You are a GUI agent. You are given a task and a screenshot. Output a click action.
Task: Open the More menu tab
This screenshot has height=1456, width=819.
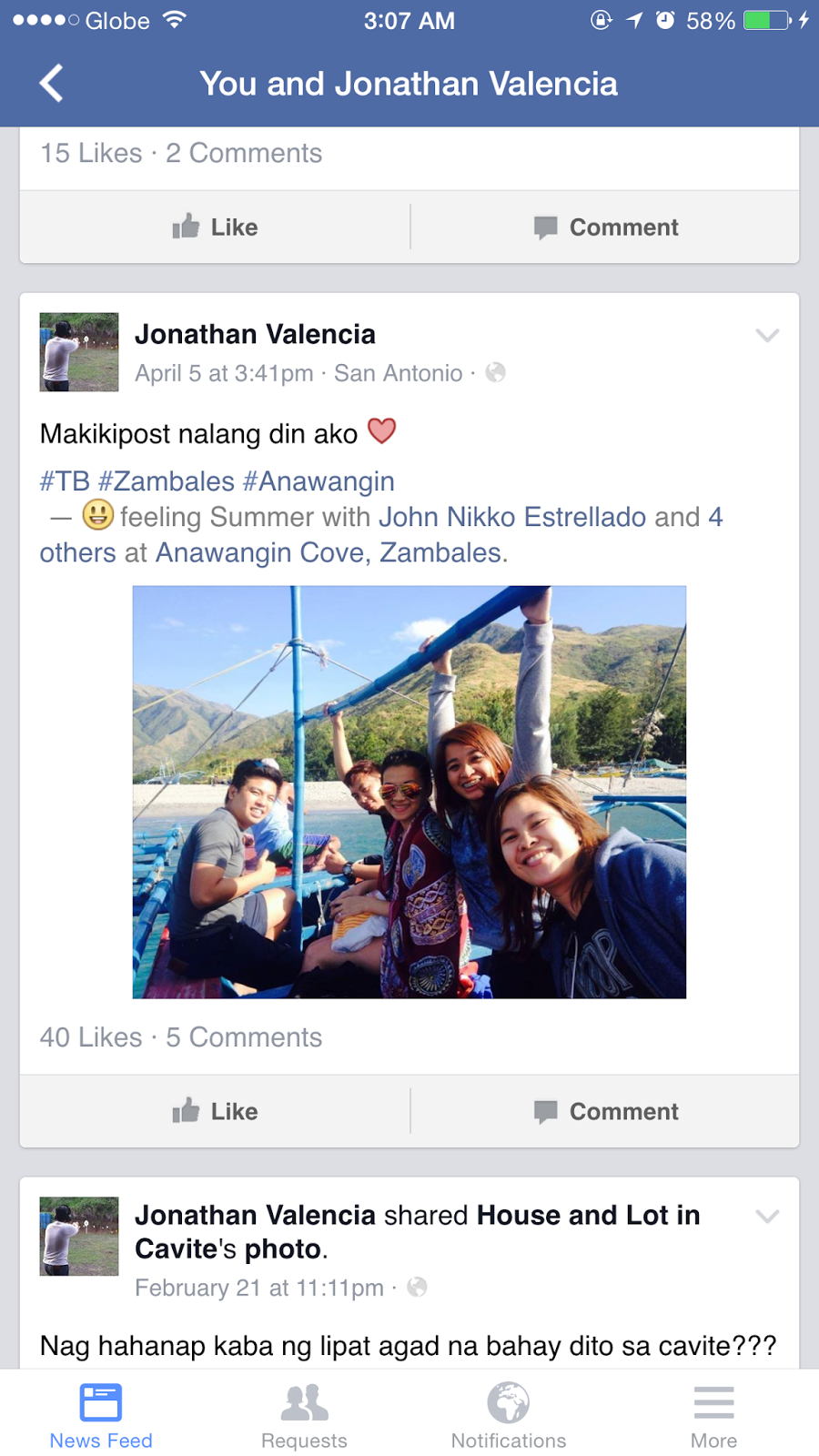[714, 1415]
